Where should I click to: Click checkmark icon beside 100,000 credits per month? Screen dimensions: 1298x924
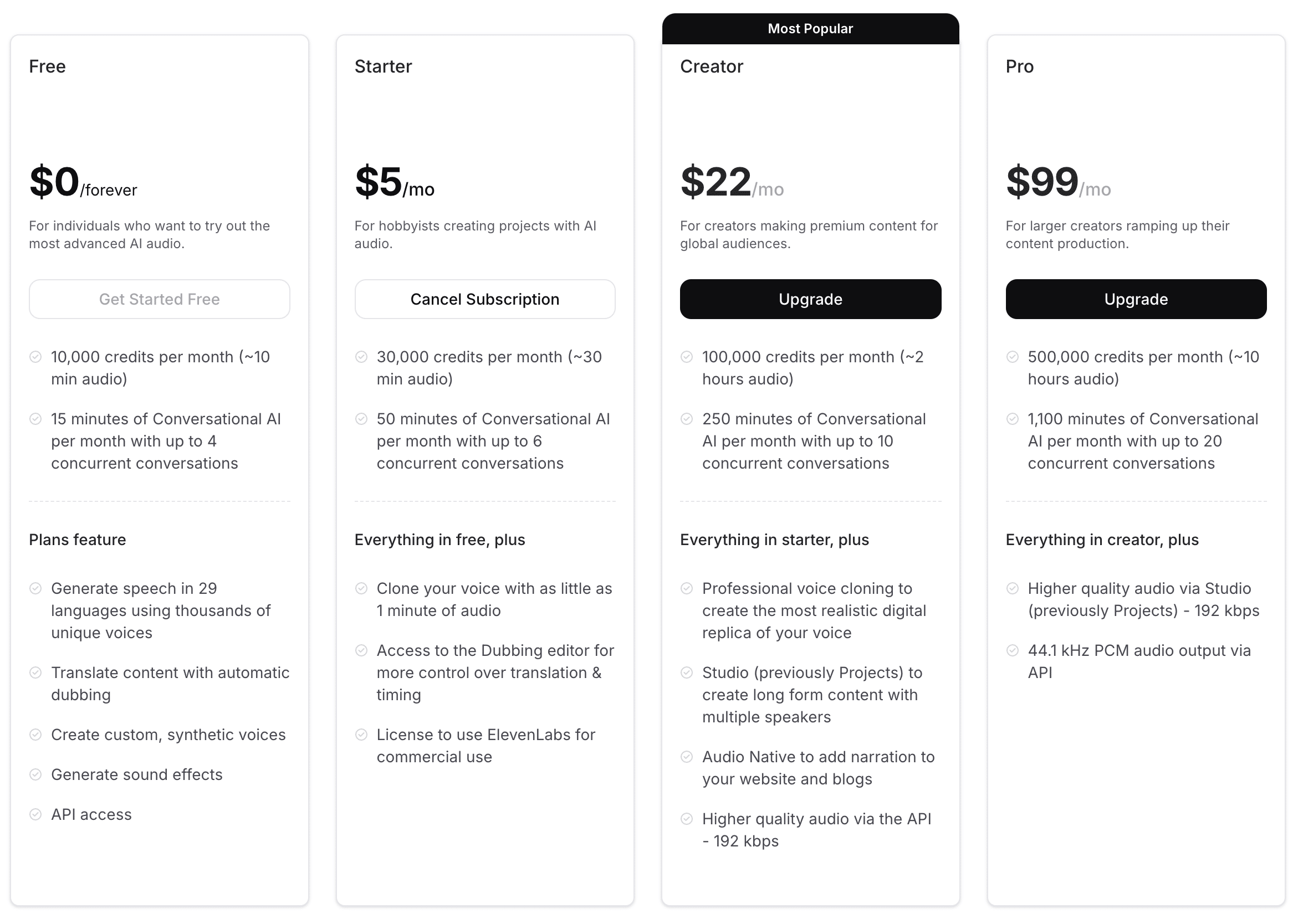coord(687,357)
